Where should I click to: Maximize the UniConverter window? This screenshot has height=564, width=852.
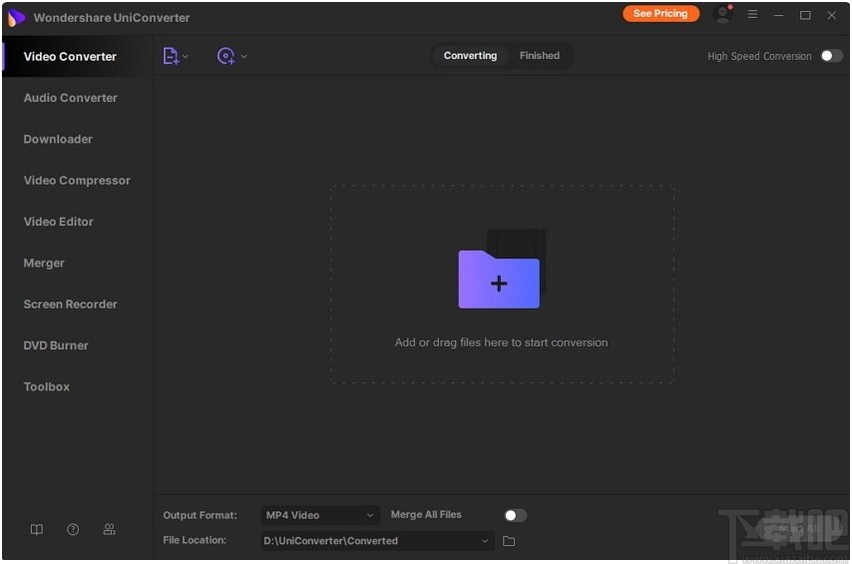805,15
